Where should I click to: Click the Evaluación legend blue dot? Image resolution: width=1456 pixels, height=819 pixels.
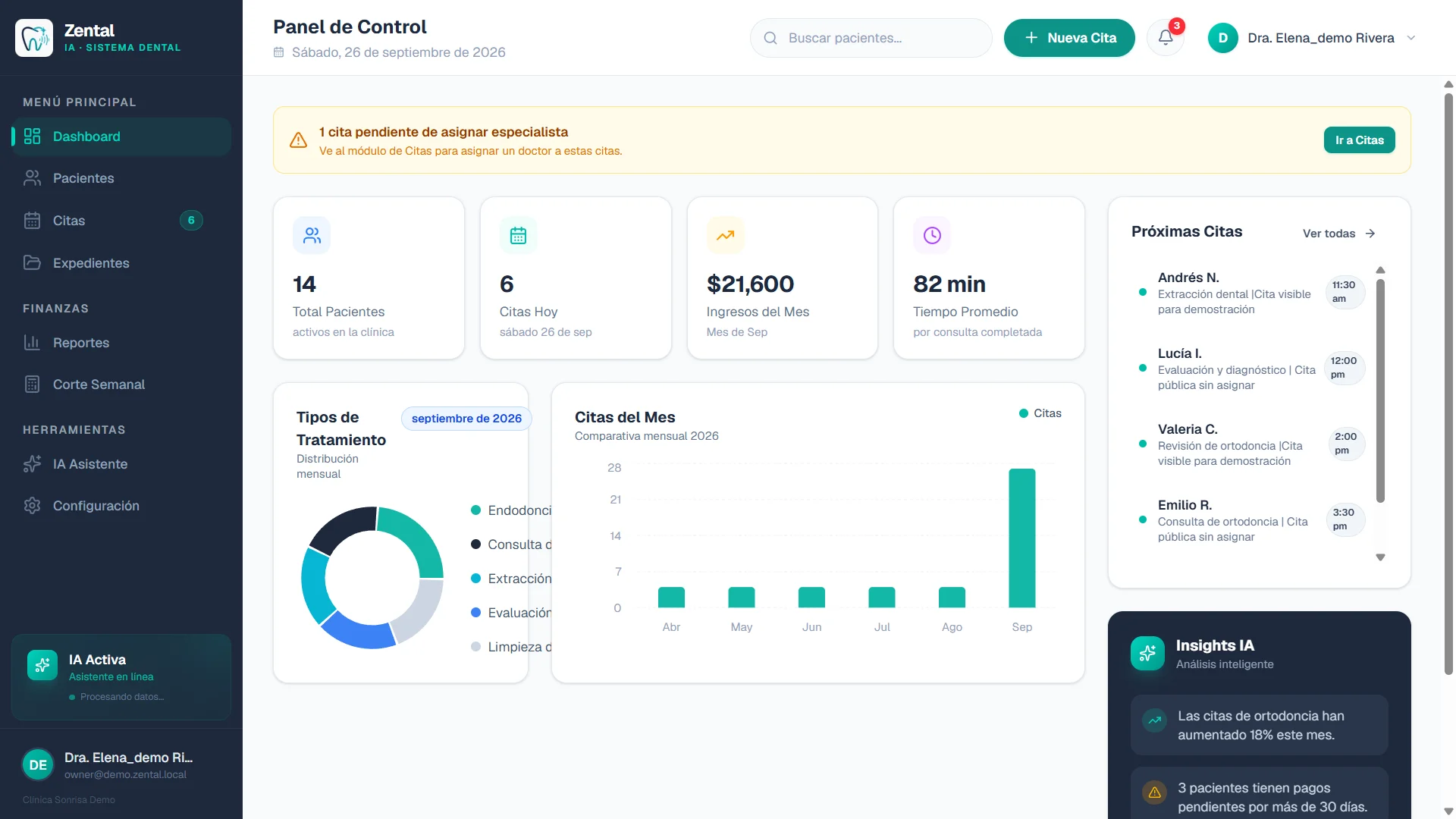pyautogui.click(x=475, y=613)
